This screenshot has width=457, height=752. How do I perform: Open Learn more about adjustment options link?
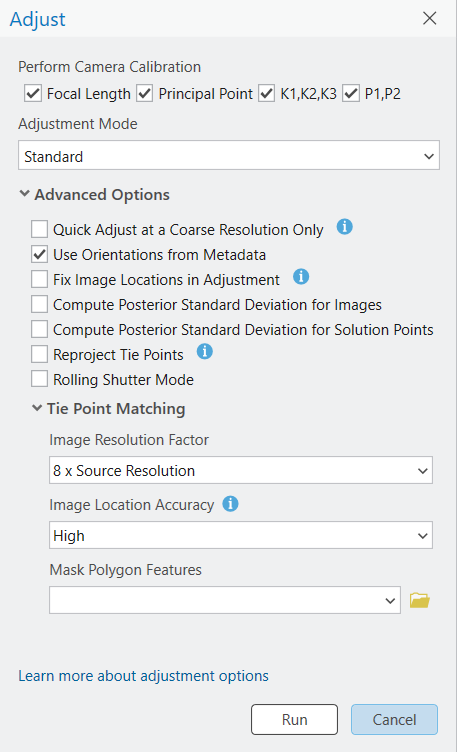coord(143,676)
